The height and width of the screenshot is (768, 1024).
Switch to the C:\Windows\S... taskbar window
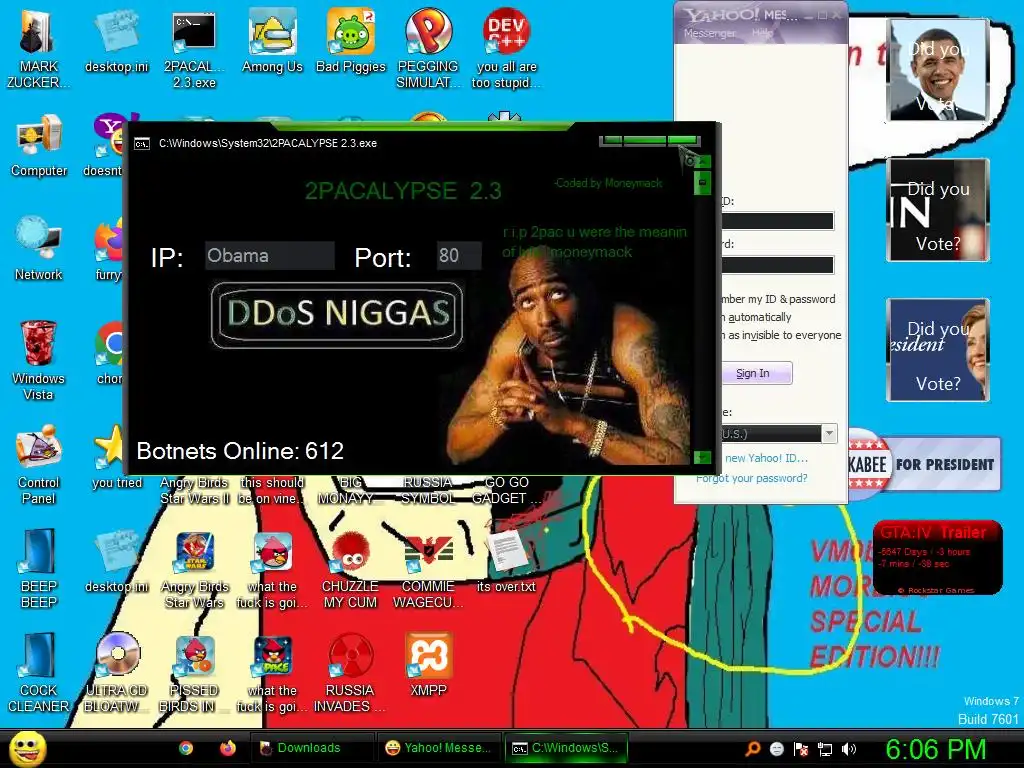tap(566, 748)
